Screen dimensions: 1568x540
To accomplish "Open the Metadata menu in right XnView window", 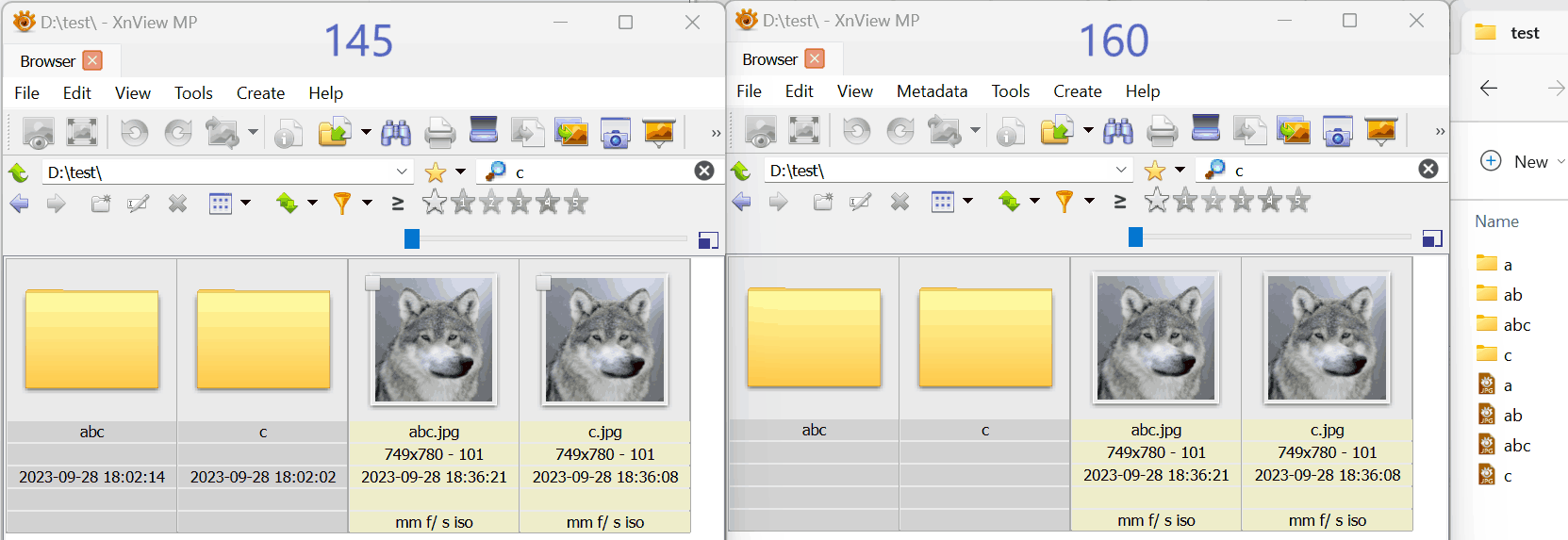I will [x=932, y=91].
